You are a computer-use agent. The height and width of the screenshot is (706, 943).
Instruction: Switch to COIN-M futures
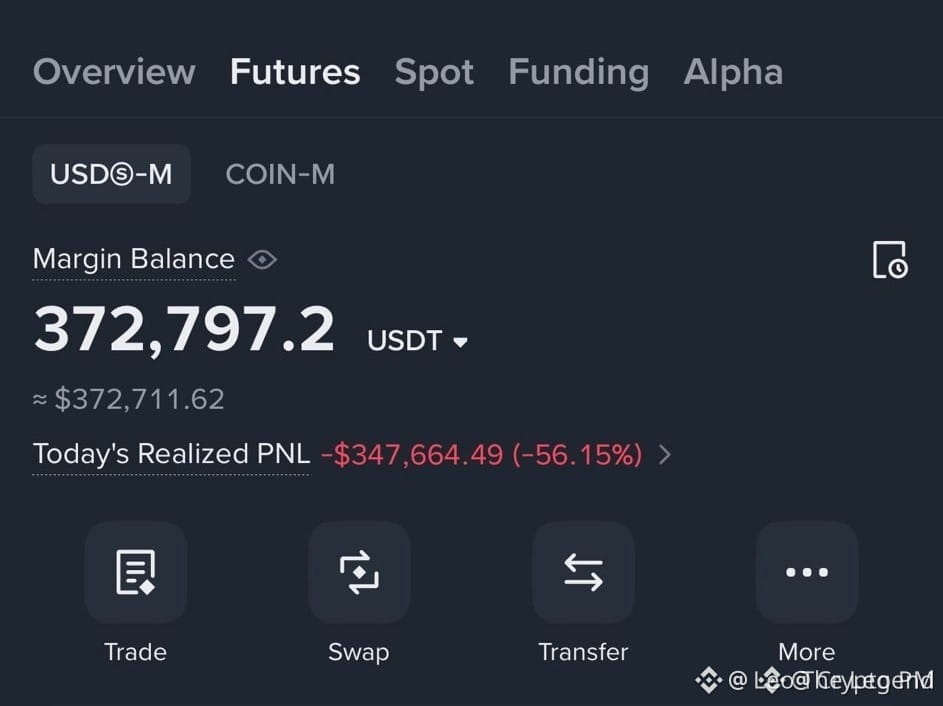[280, 174]
